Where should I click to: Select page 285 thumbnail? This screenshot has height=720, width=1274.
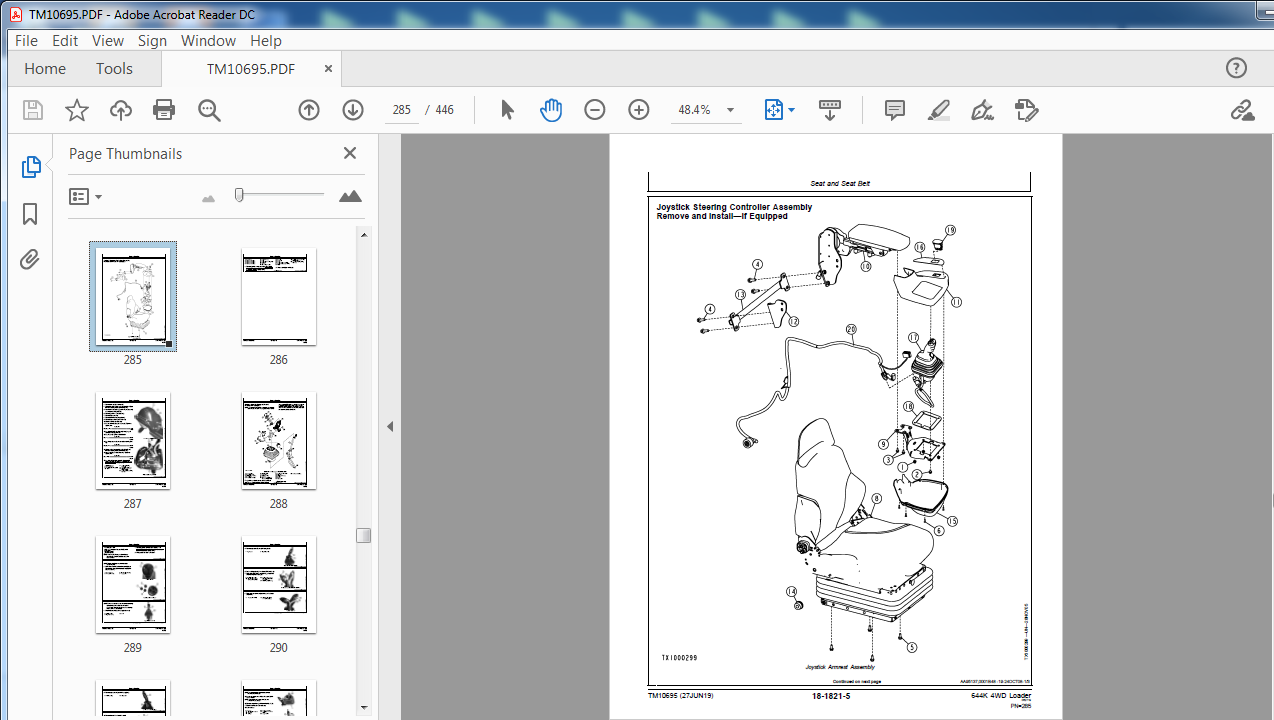133,296
